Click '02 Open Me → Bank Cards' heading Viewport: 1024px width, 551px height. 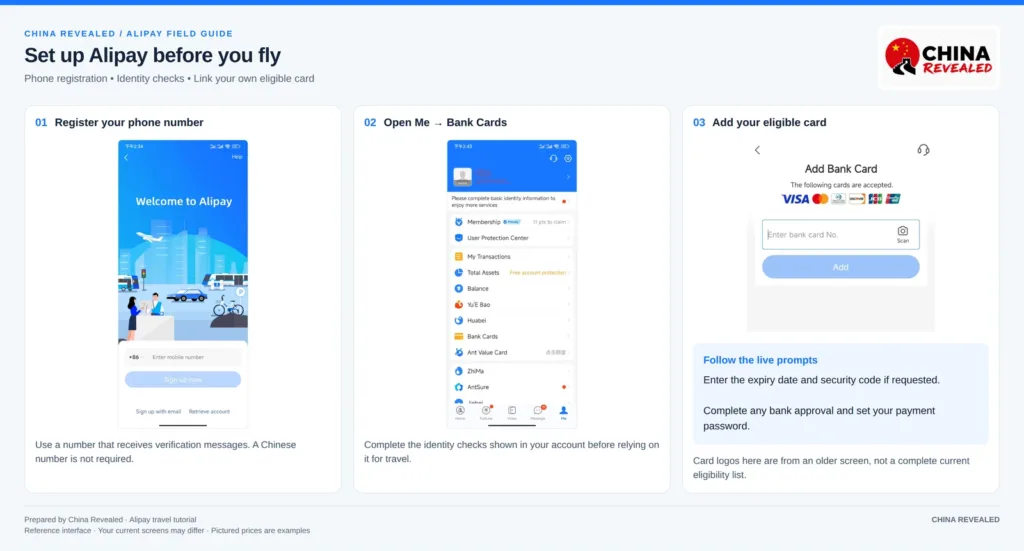coord(435,123)
